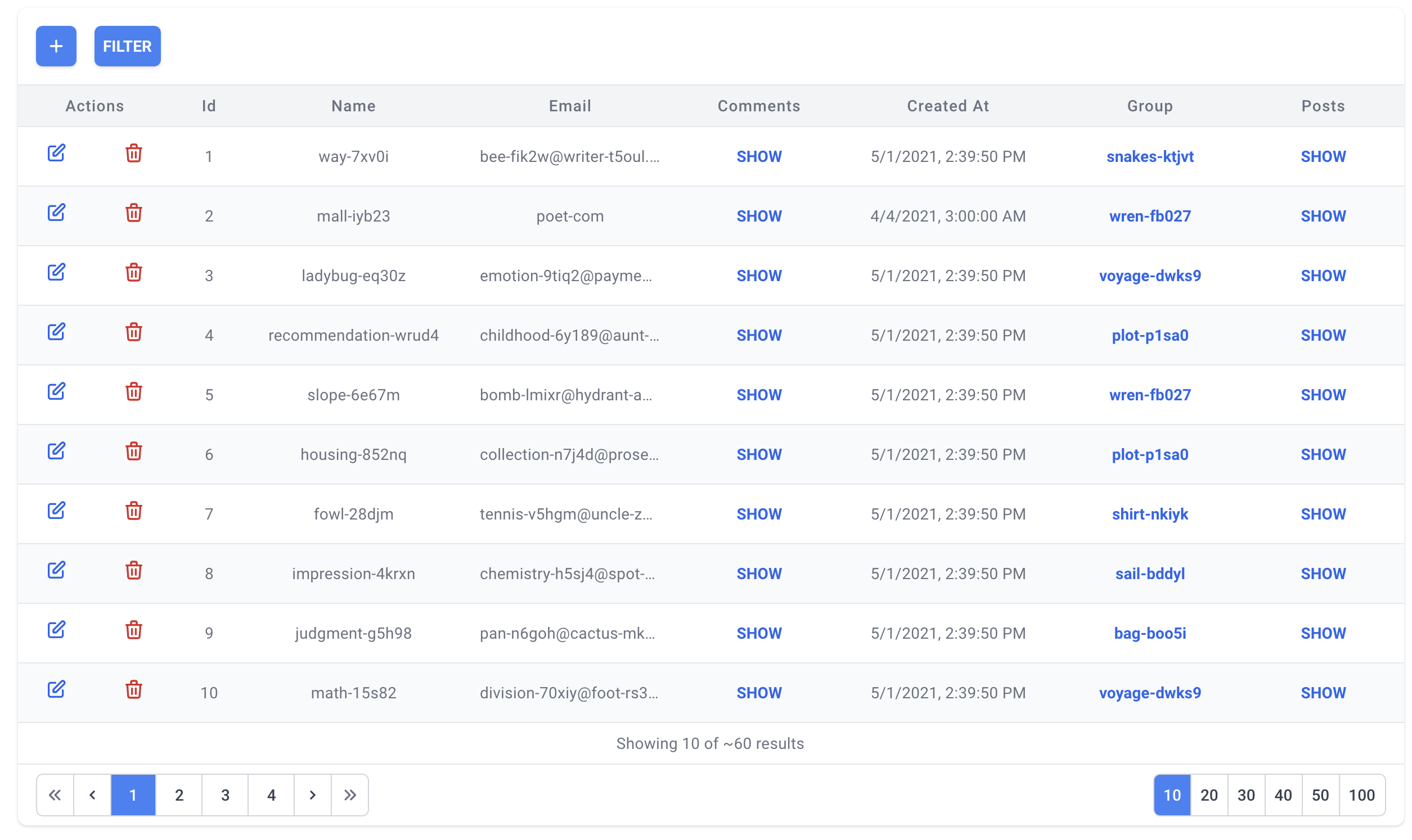Show posts for judgment-g5h98

coord(1323,634)
